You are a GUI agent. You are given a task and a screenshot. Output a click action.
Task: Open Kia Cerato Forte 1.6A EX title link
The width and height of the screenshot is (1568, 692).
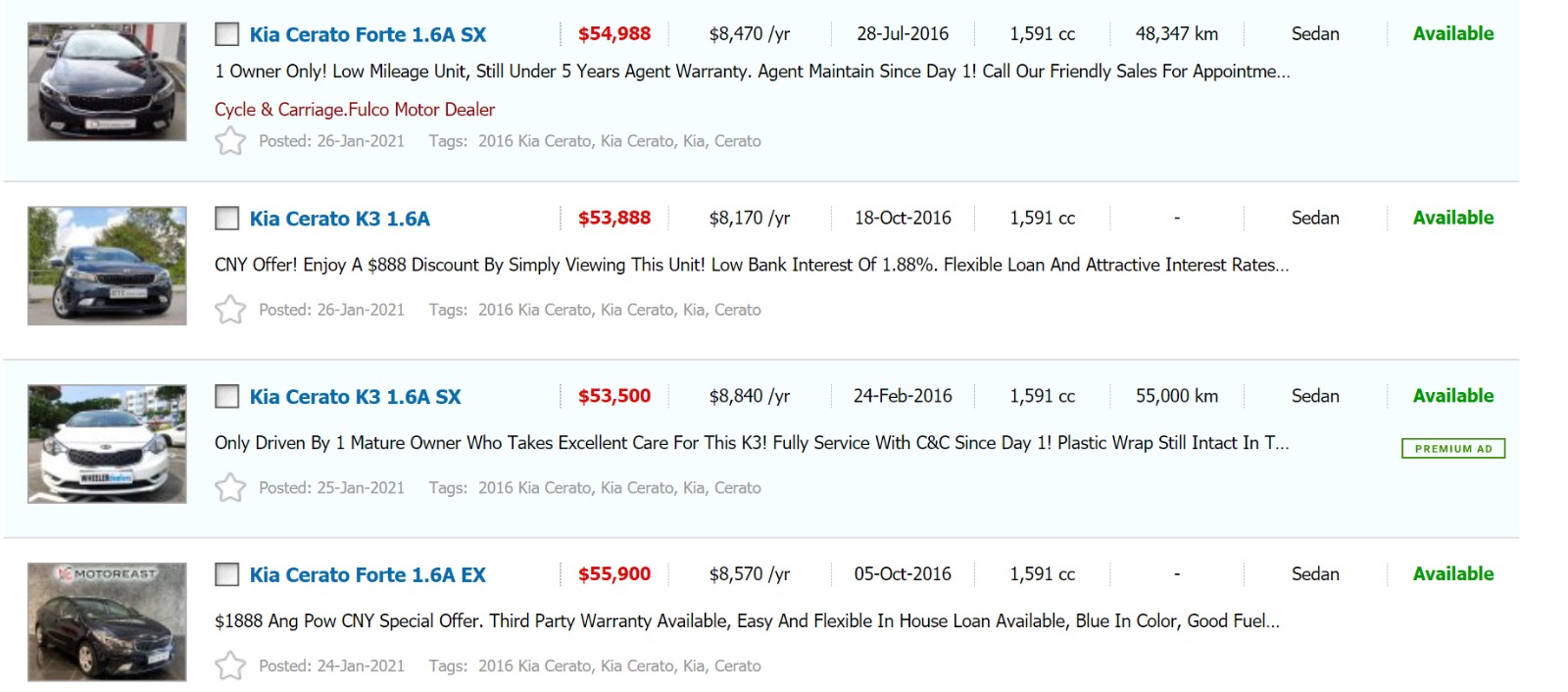[x=367, y=575]
